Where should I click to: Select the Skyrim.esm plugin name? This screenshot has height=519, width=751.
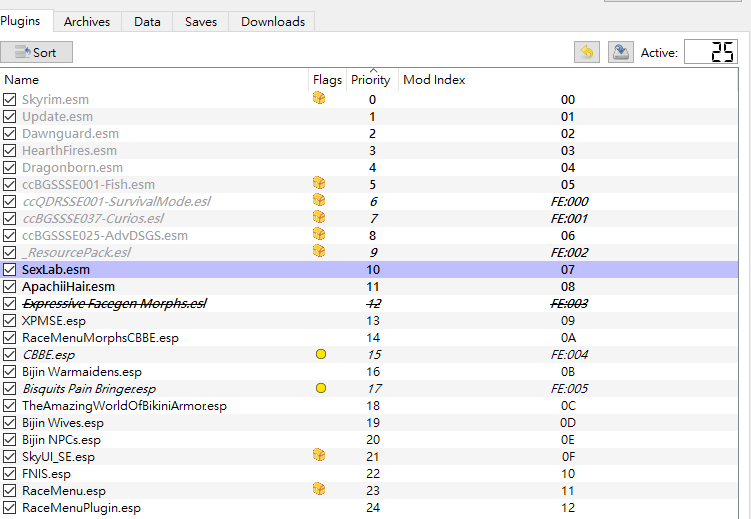[x=56, y=100]
